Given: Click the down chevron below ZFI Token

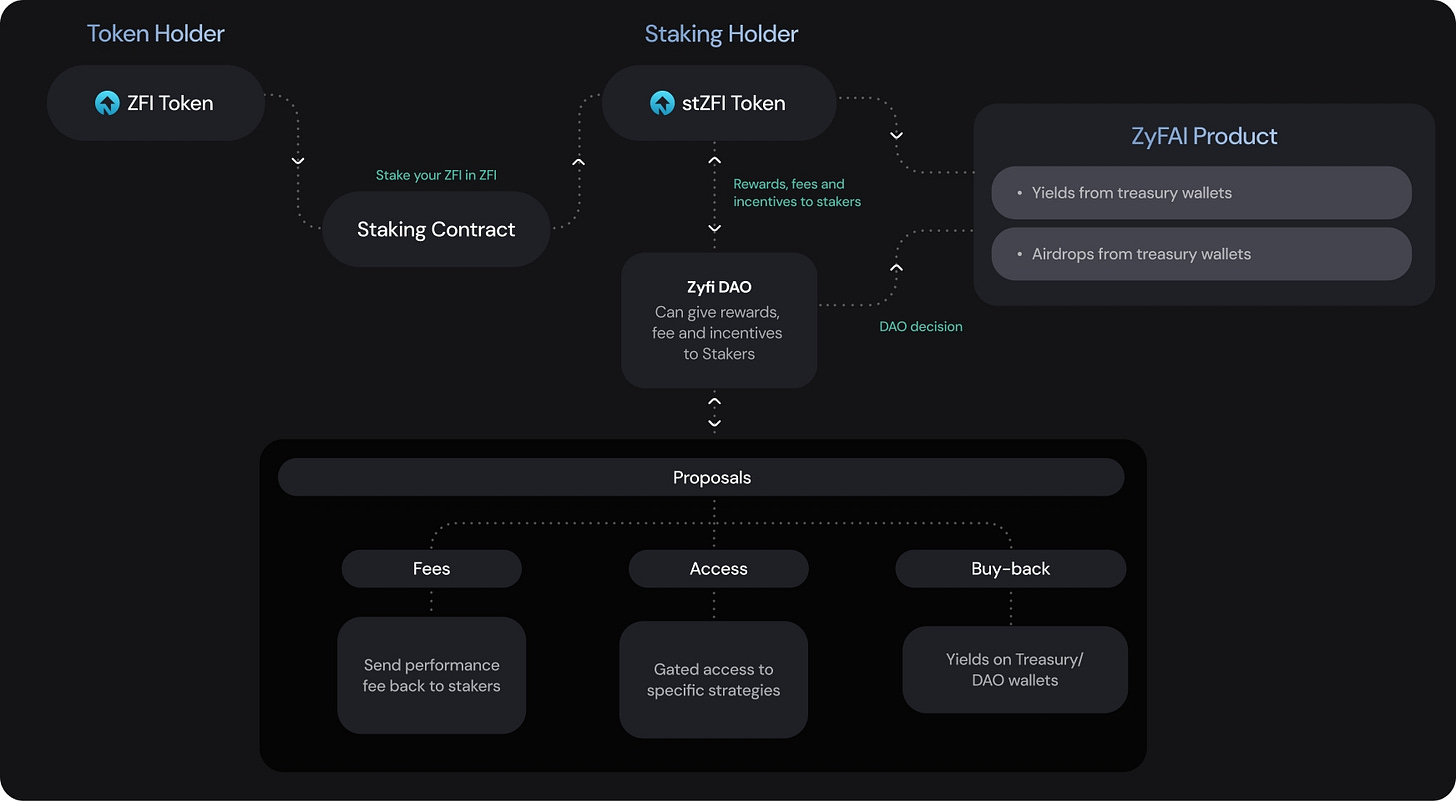Looking at the screenshot, I should point(297,161).
